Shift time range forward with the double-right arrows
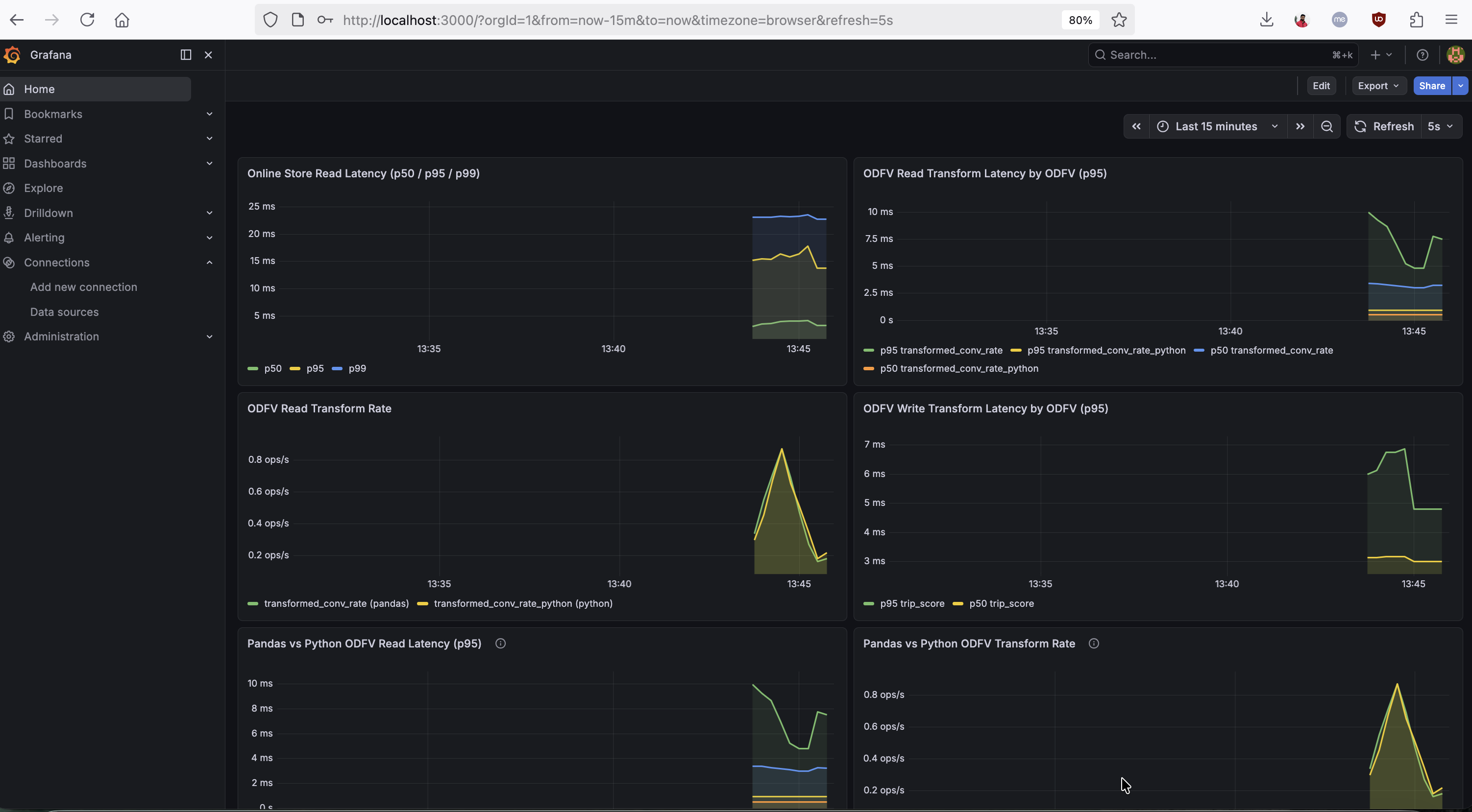 (x=1300, y=126)
